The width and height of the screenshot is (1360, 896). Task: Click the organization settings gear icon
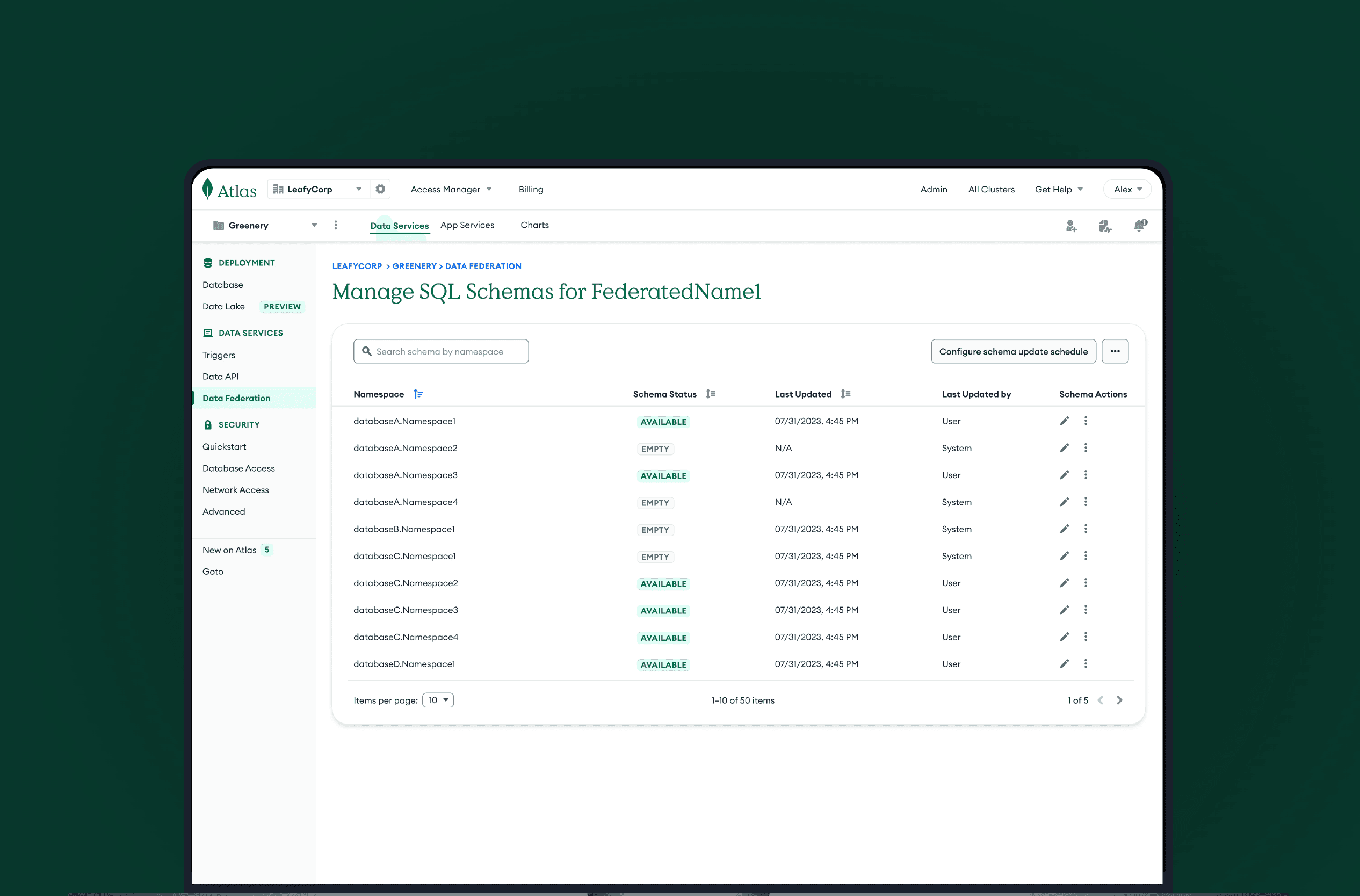click(380, 189)
